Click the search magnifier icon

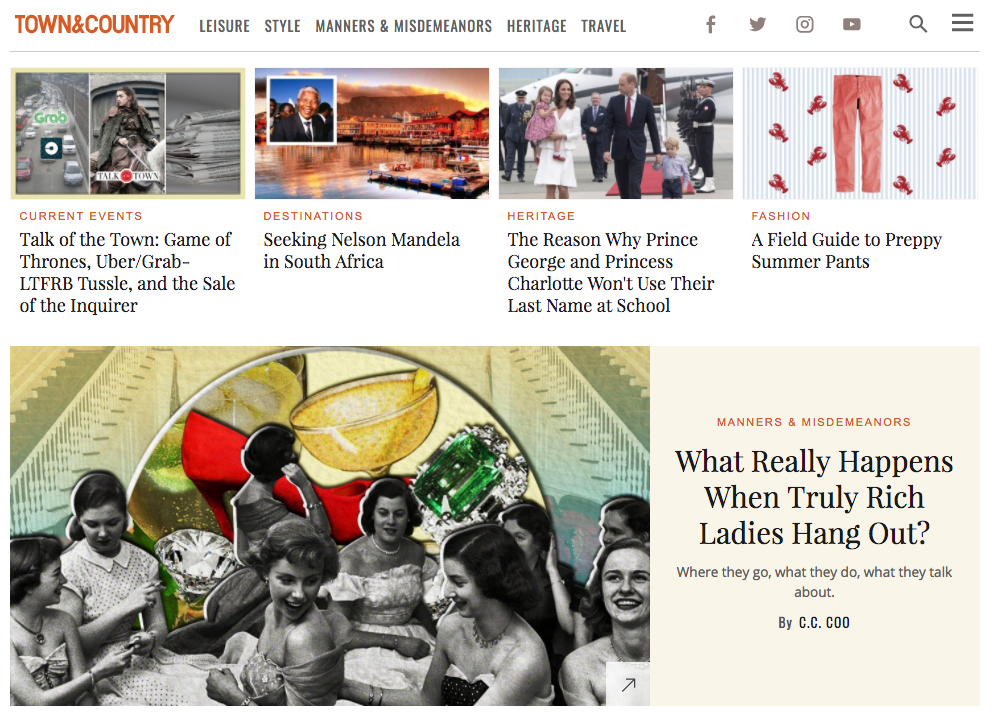tap(918, 24)
